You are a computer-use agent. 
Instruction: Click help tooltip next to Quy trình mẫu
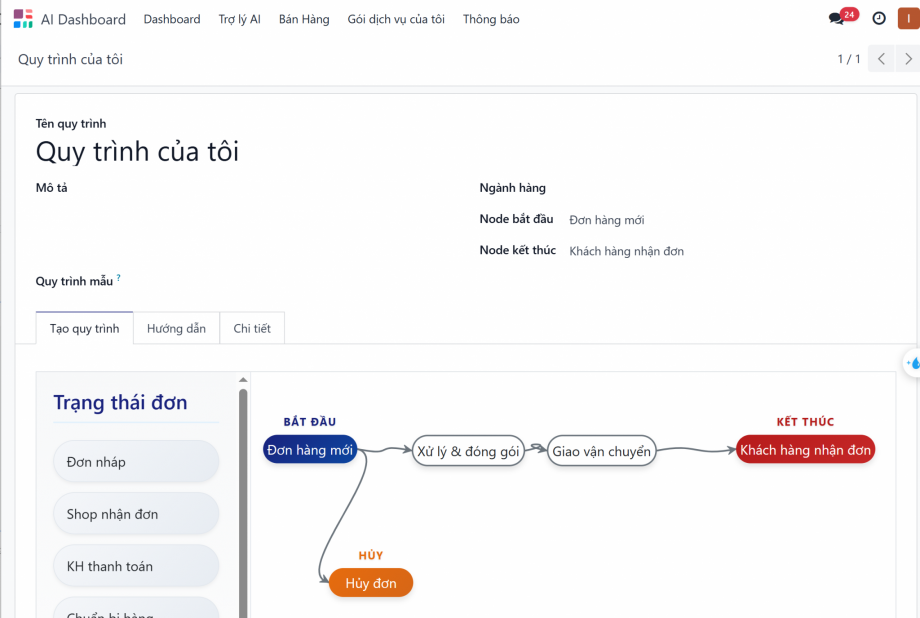click(119, 279)
